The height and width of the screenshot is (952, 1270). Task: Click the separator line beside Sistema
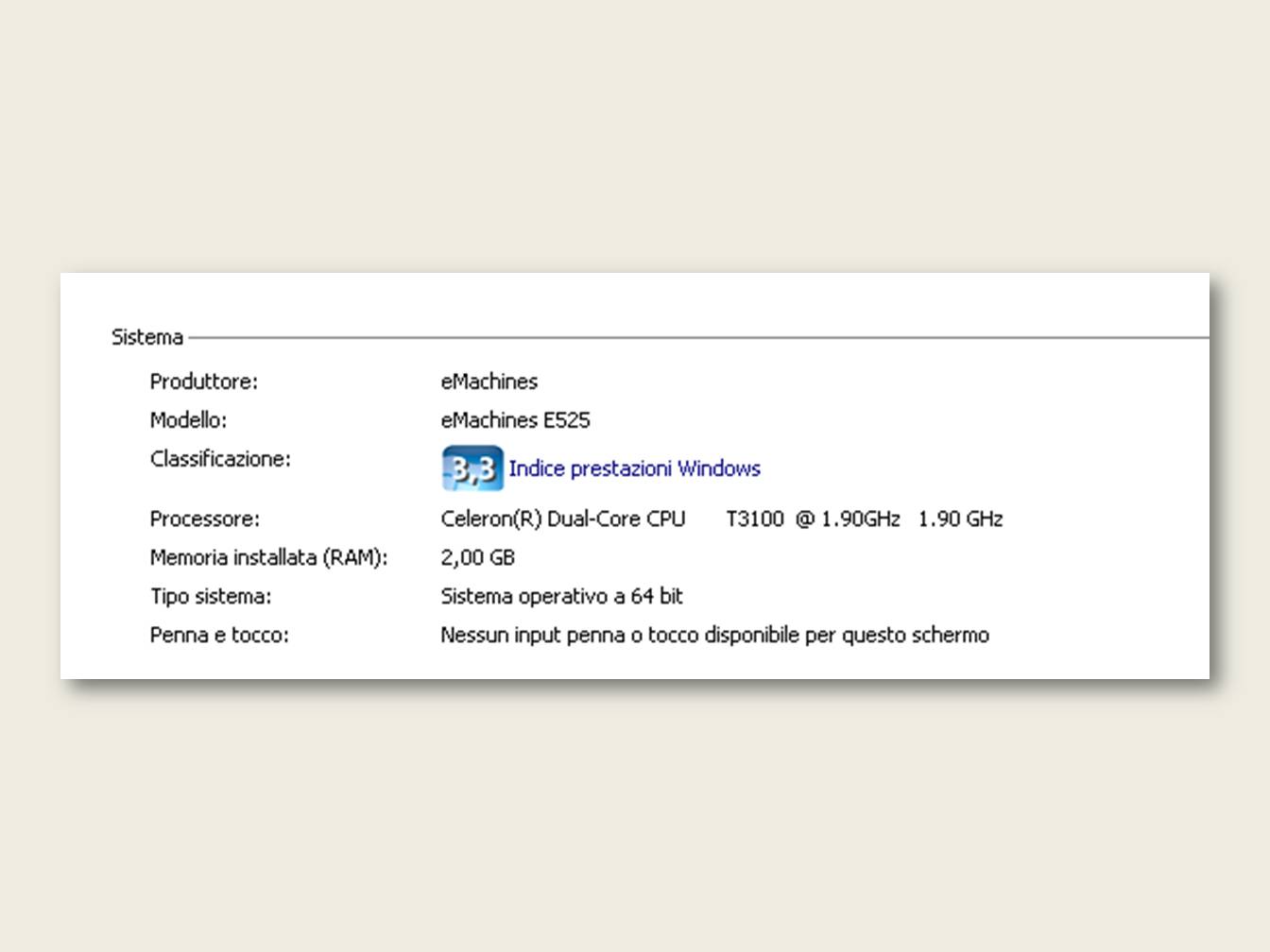pyautogui.click(x=699, y=337)
